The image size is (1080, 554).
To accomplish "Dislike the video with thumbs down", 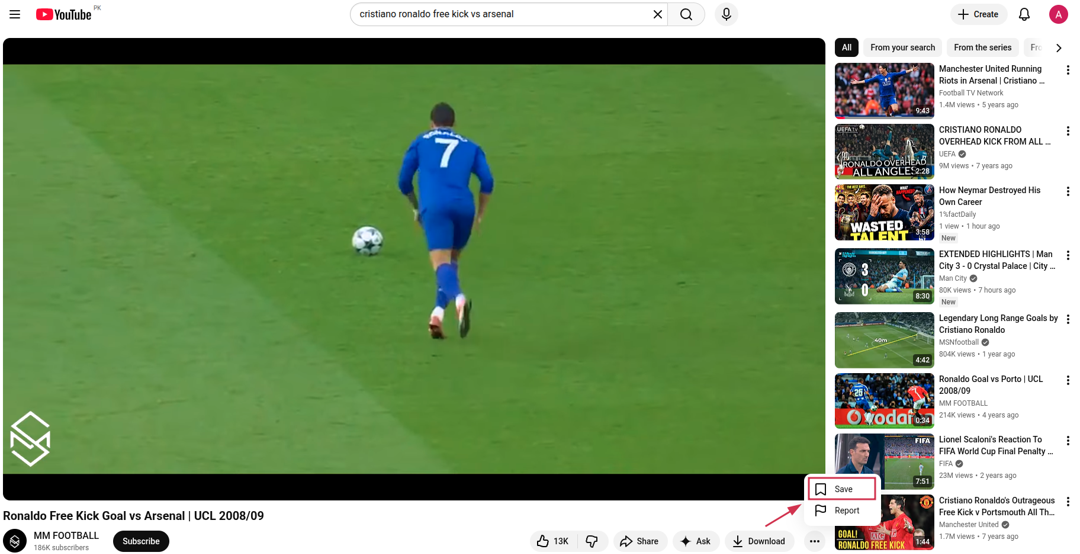I will pos(592,542).
